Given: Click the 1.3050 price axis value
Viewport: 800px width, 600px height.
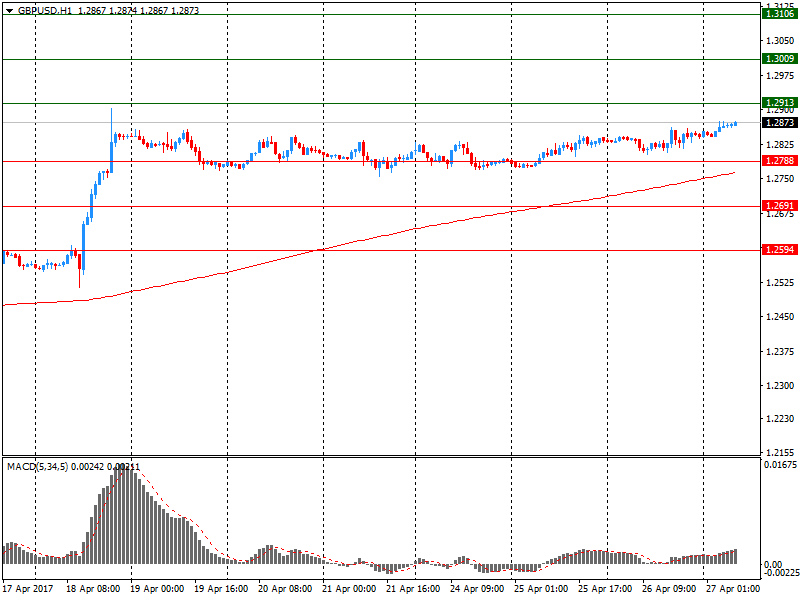Looking at the screenshot, I should [x=780, y=41].
